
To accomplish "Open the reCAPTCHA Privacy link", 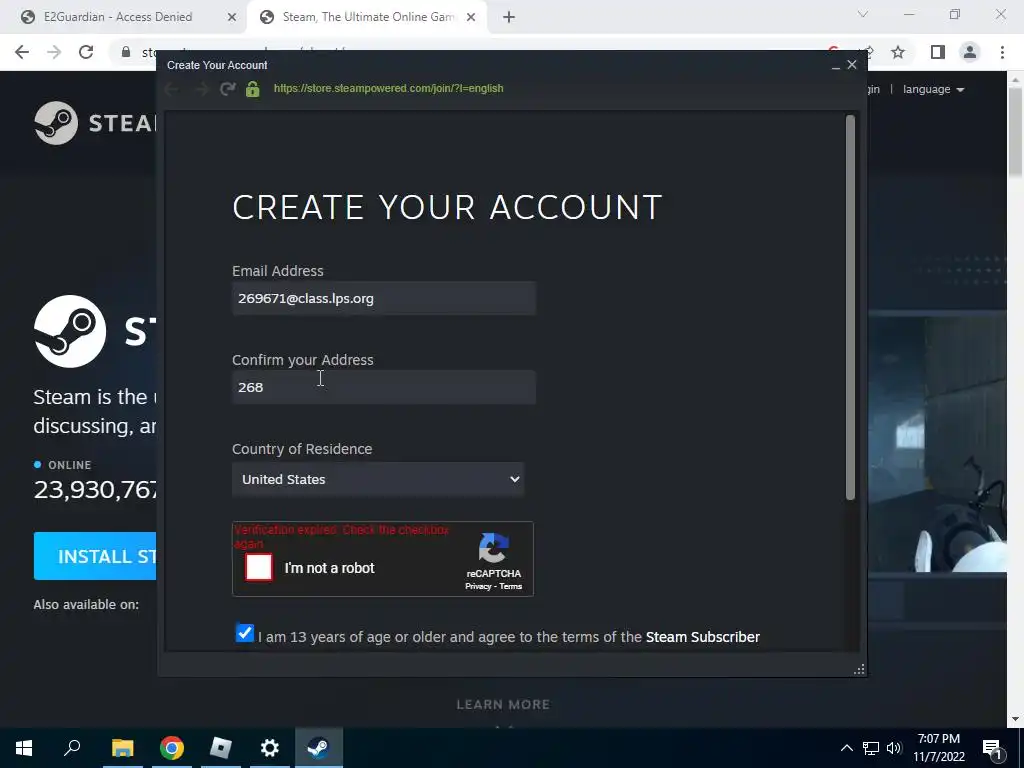I will tap(478, 586).
